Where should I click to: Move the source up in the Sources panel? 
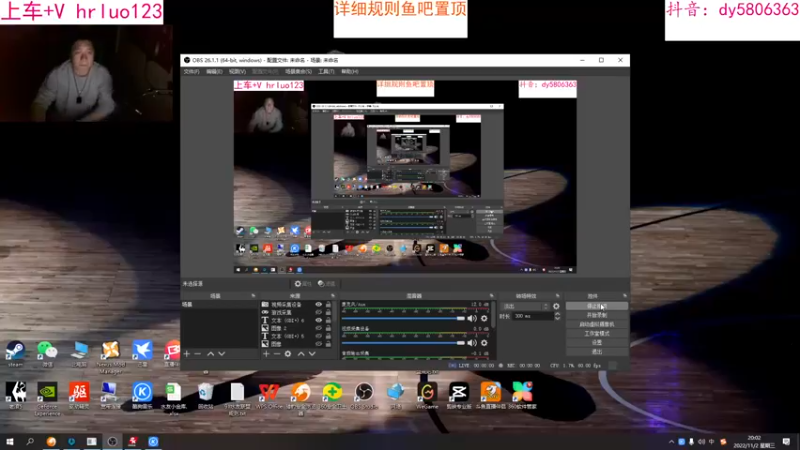tap(301, 354)
